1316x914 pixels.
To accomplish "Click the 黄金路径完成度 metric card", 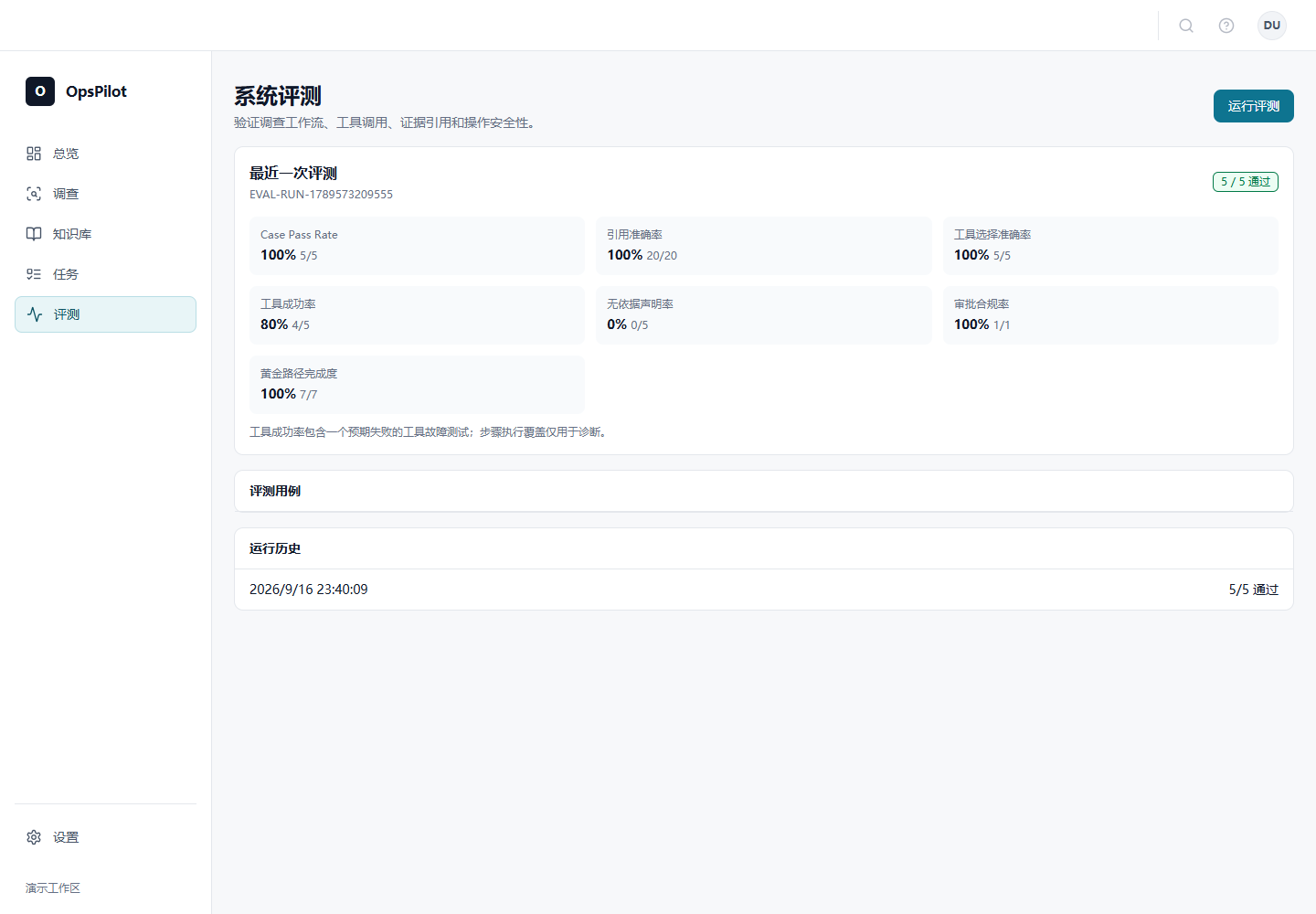I will 417,385.
